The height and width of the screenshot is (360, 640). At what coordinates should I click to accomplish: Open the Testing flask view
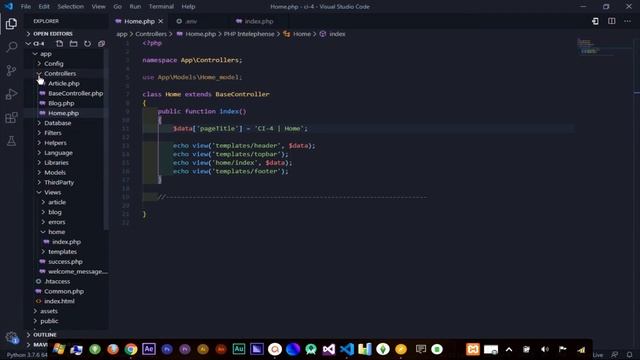click(x=11, y=141)
